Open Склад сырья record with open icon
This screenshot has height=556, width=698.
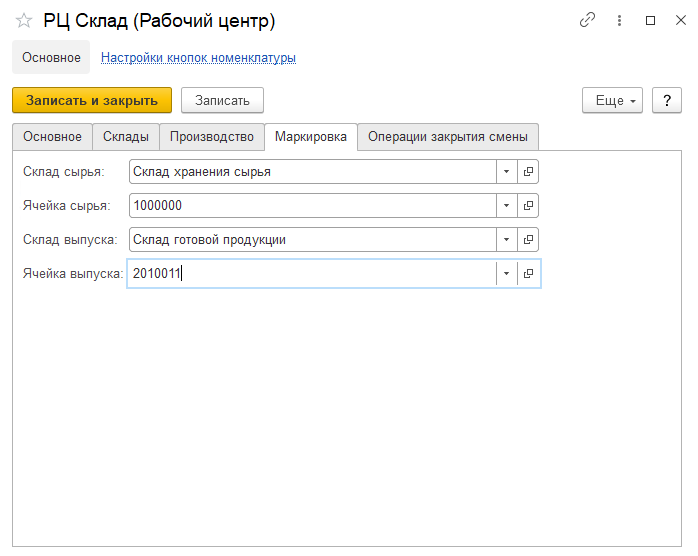pos(529,171)
